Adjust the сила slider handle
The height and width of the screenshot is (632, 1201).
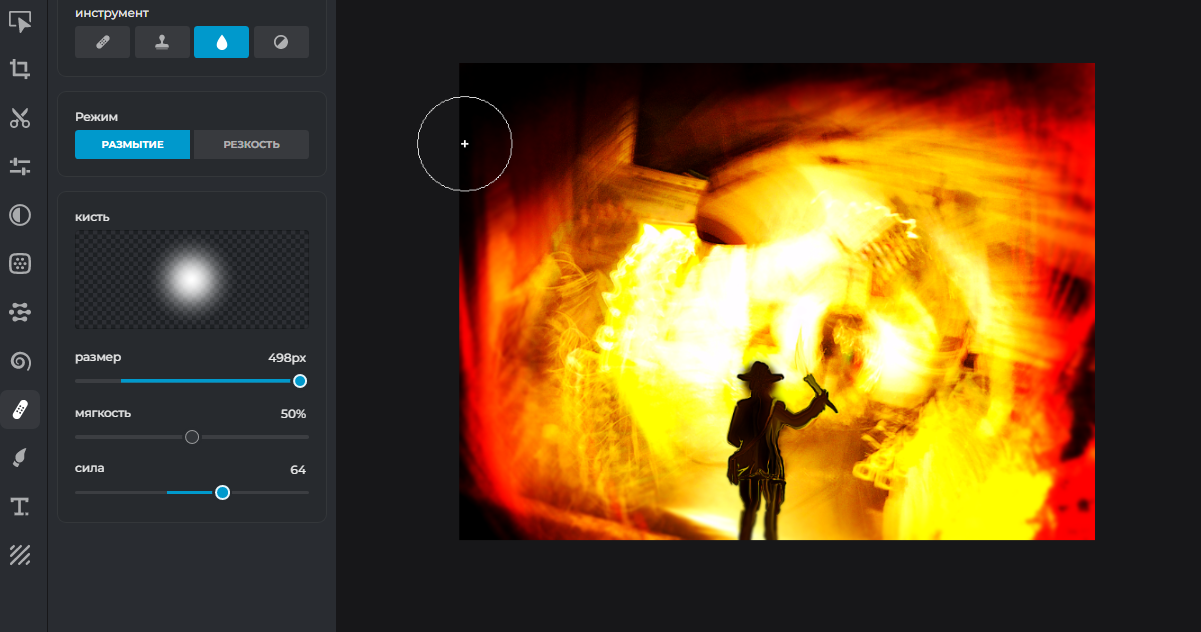(223, 492)
